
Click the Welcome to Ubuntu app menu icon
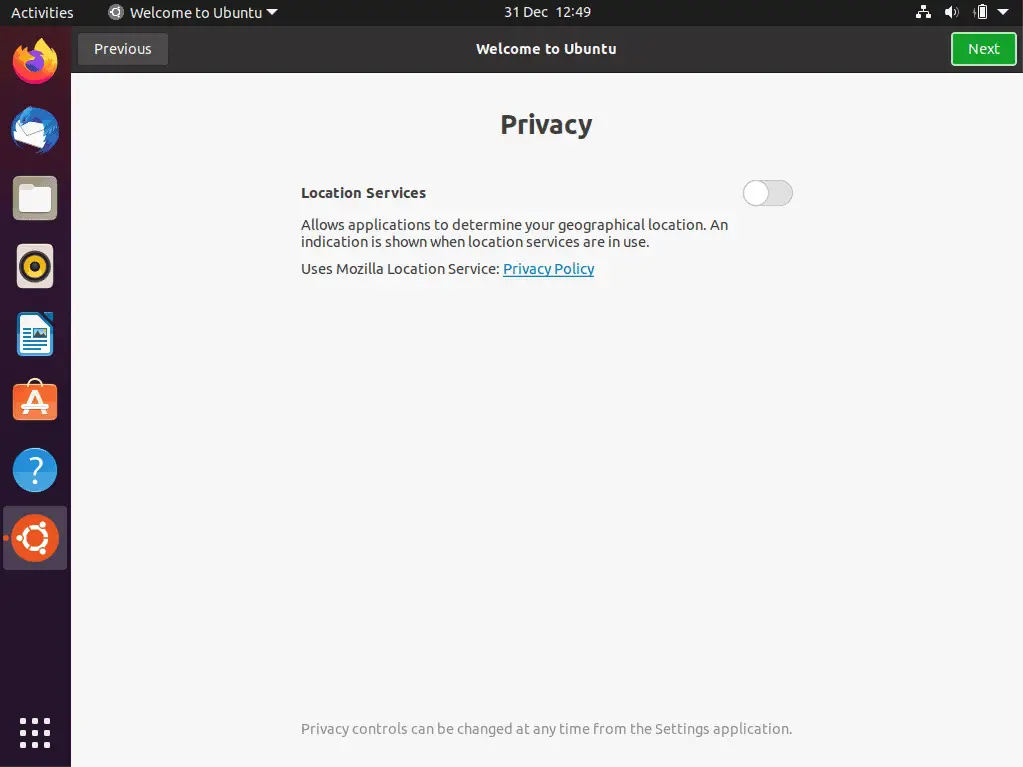[x=115, y=12]
